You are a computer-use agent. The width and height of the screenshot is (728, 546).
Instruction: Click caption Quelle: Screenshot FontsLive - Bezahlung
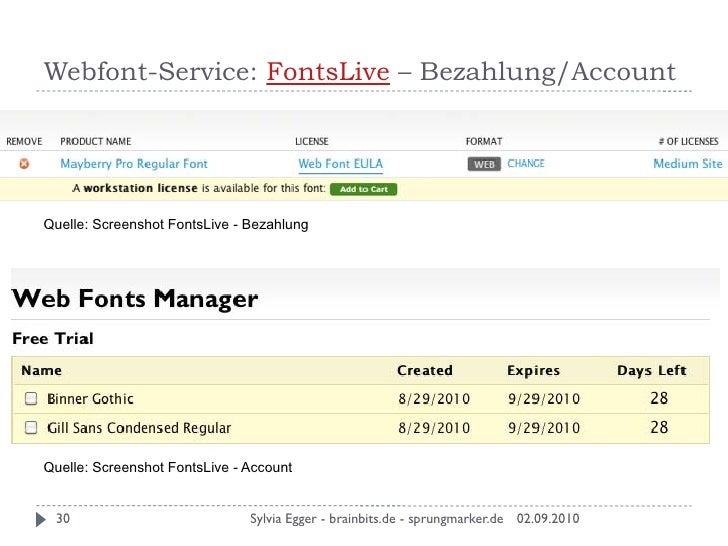tap(176, 225)
